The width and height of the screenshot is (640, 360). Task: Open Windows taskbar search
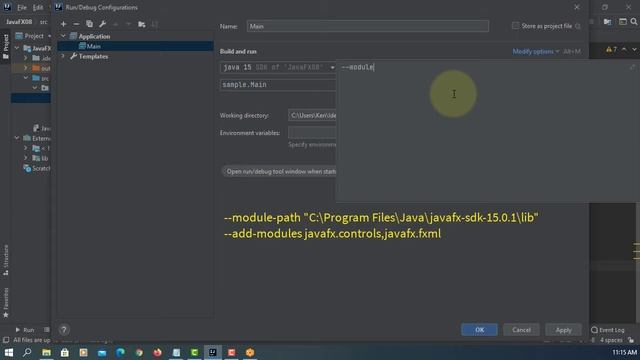click(27, 352)
